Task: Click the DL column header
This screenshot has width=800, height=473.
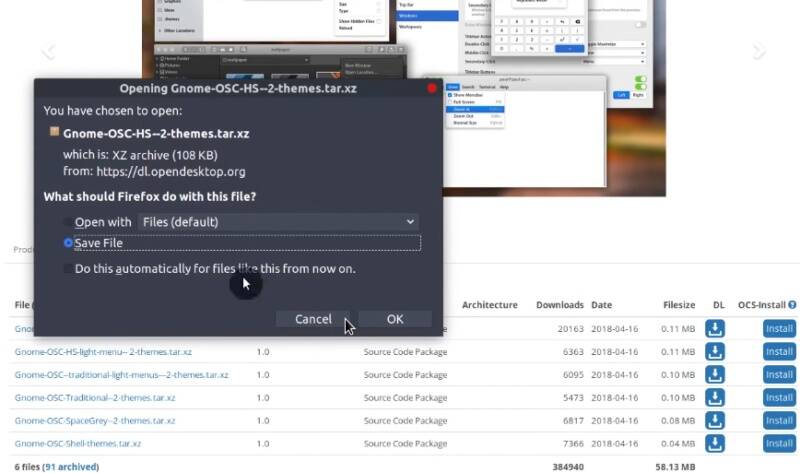Action: tap(718, 305)
